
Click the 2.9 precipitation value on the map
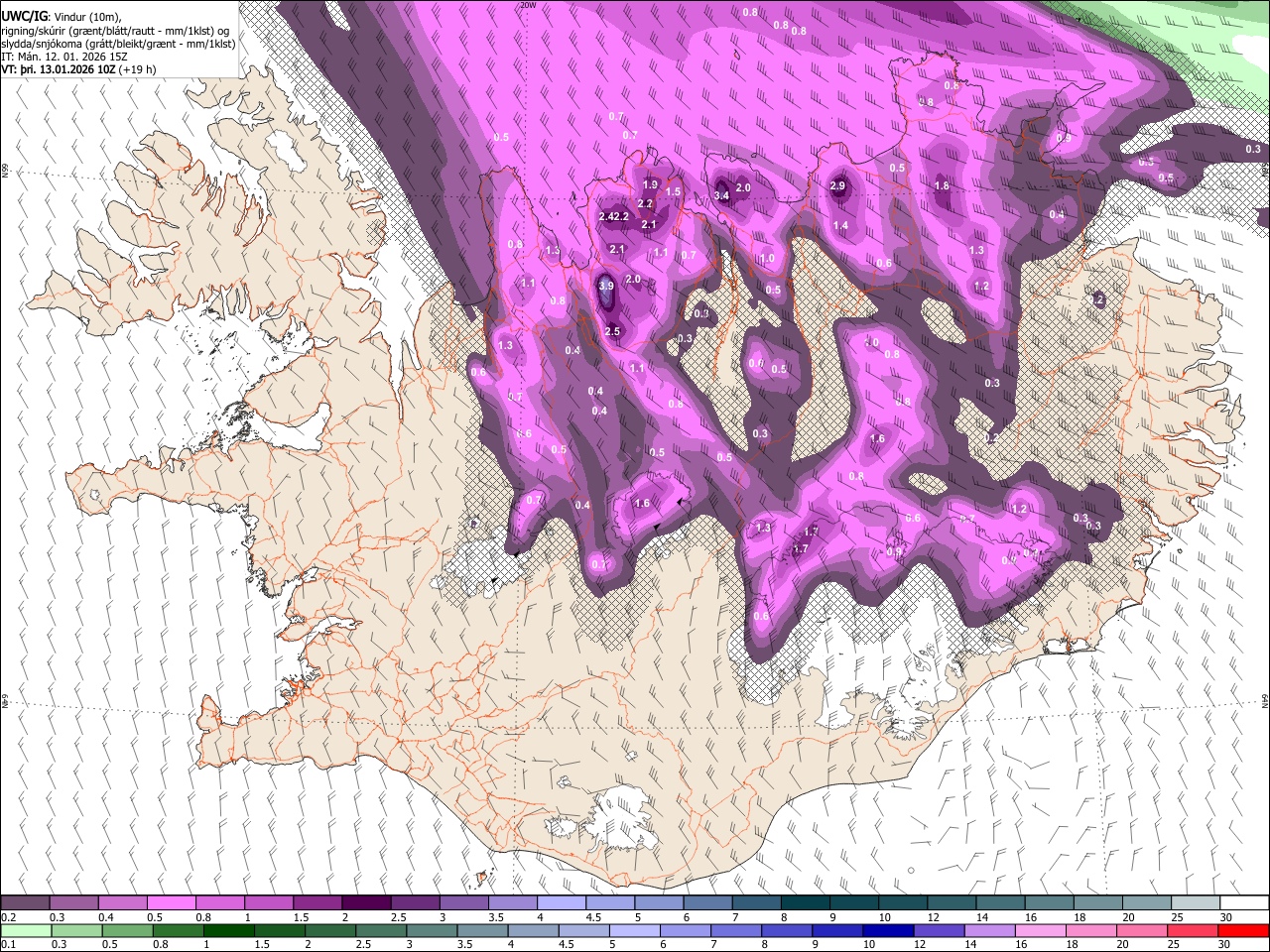tap(837, 185)
